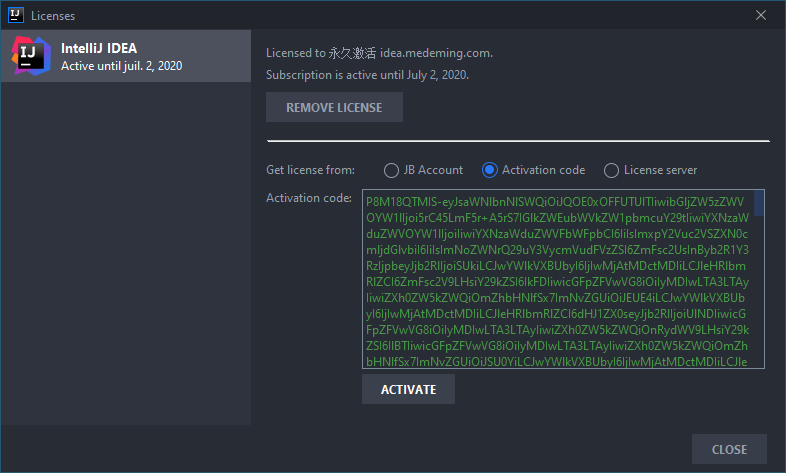Click the Close button at bottom right
Image resolution: width=786 pixels, height=473 pixels.
pos(729,449)
